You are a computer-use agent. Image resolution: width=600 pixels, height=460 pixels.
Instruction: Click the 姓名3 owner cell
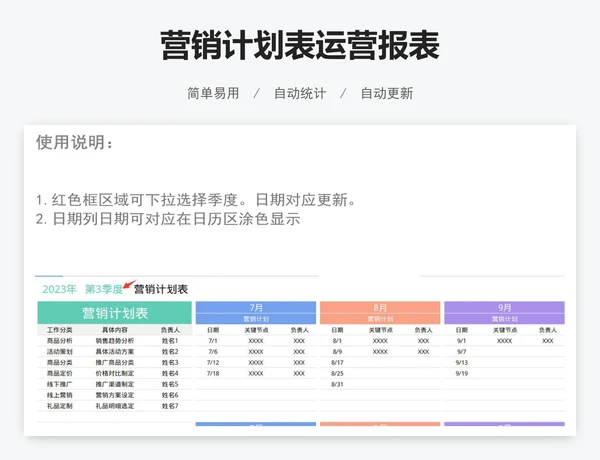click(x=170, y=362)
